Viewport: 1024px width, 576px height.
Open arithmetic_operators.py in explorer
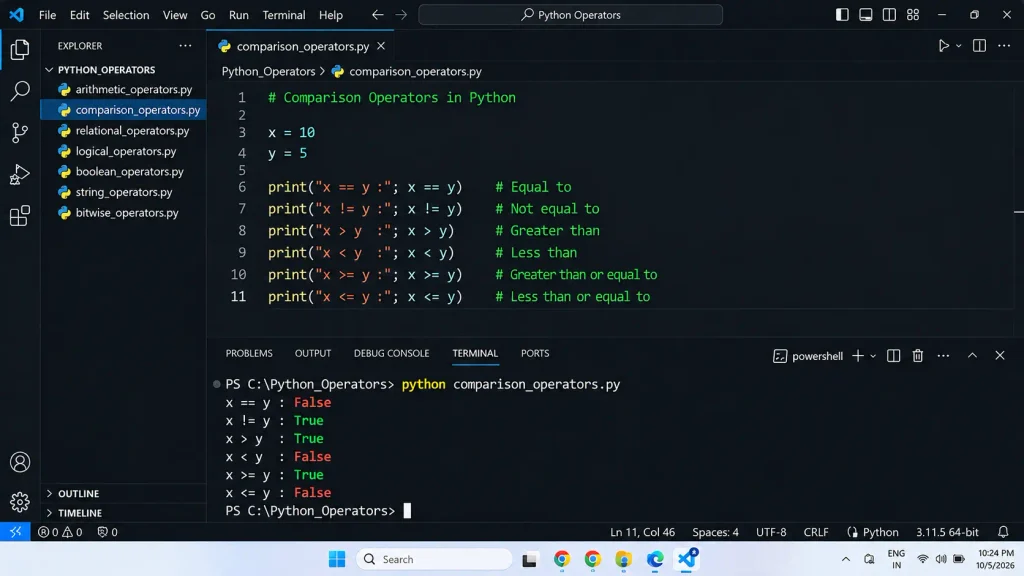point(123,89)
